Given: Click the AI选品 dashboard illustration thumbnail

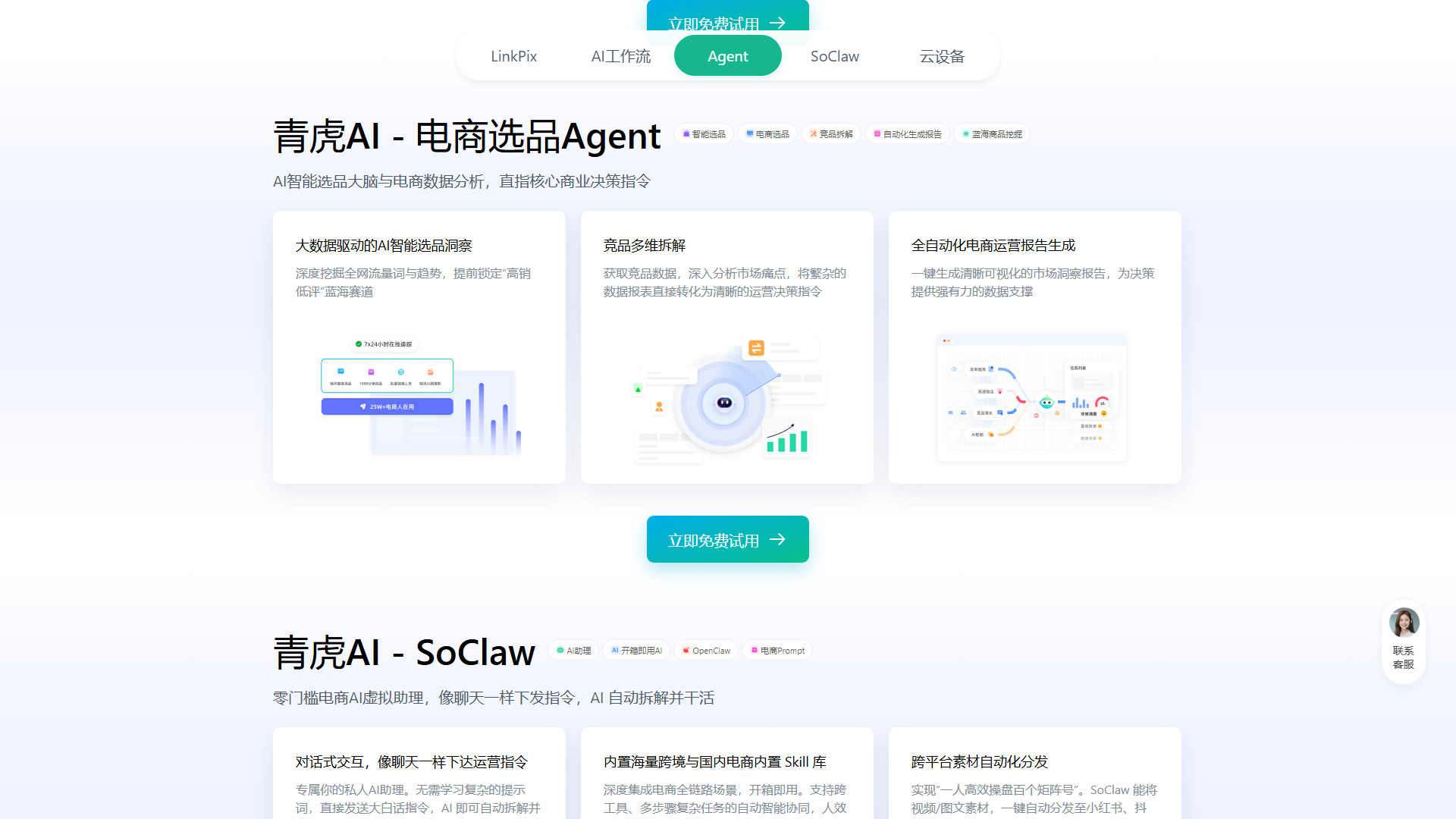Looking at the screenshot, I should [x=421, y=397].
